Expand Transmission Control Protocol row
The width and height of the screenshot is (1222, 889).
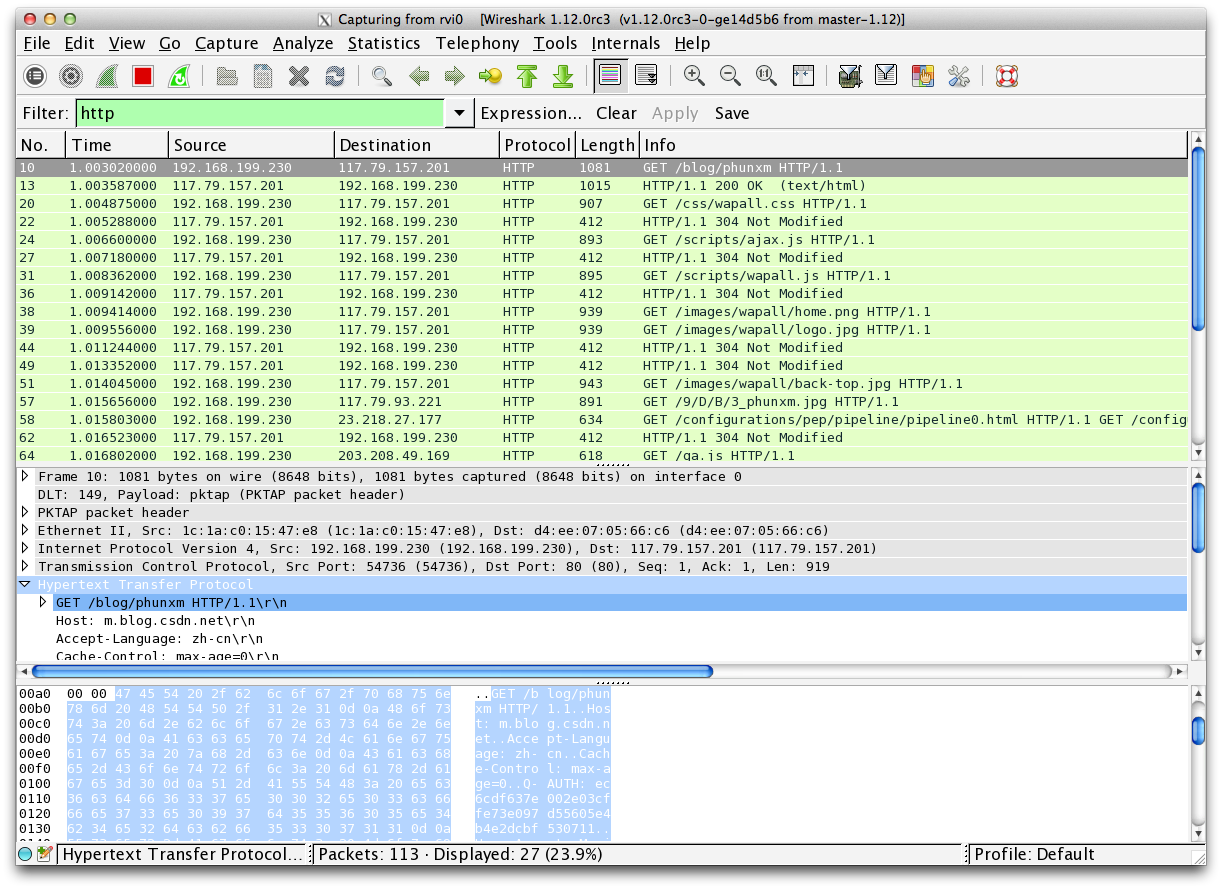pos(26,566)
